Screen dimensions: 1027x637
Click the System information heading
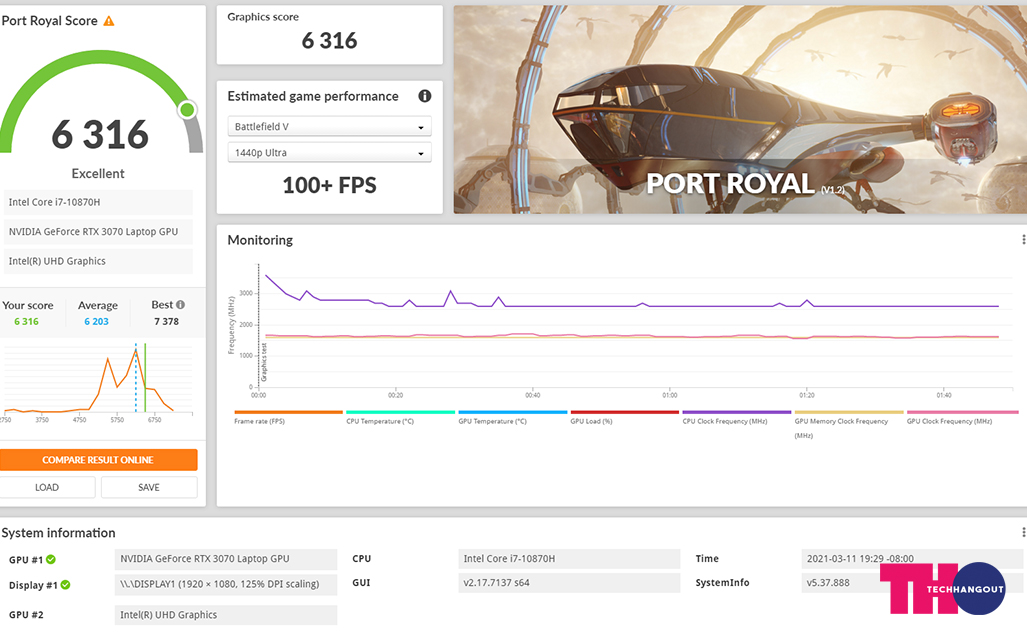58,533
